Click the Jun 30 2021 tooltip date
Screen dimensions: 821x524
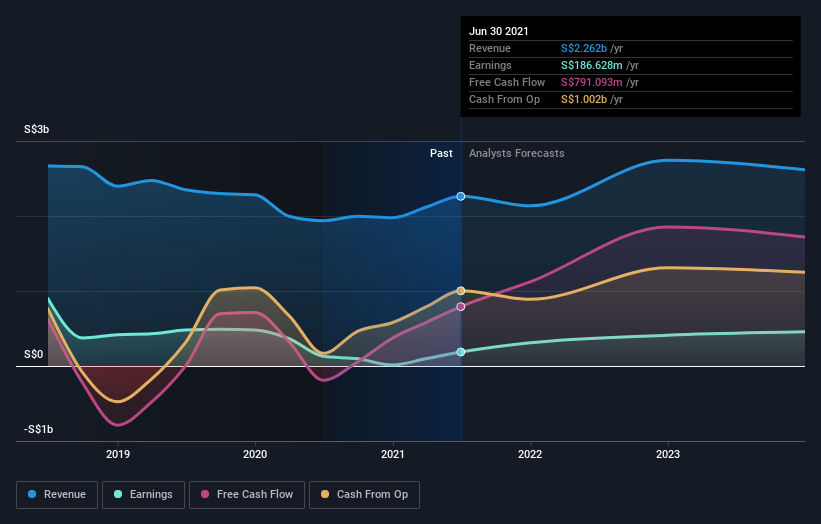point(498,31)
